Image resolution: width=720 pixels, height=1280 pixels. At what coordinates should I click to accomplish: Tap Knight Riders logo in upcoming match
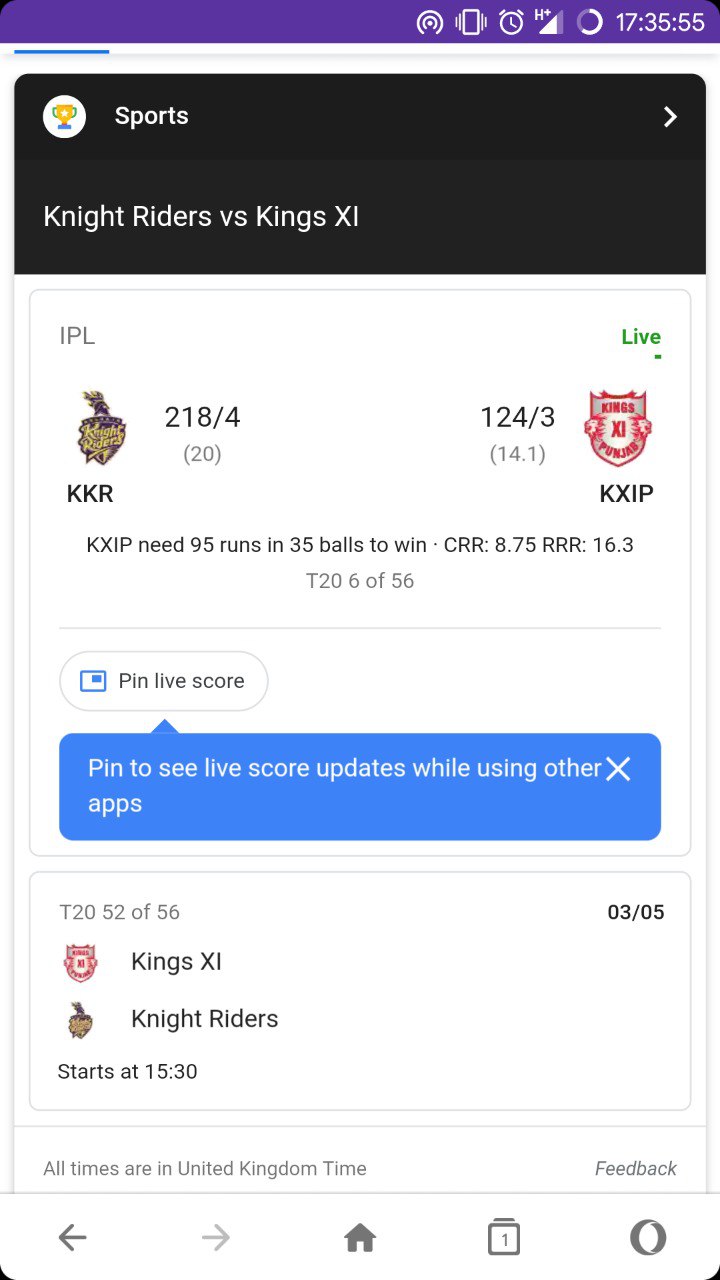81,1020
